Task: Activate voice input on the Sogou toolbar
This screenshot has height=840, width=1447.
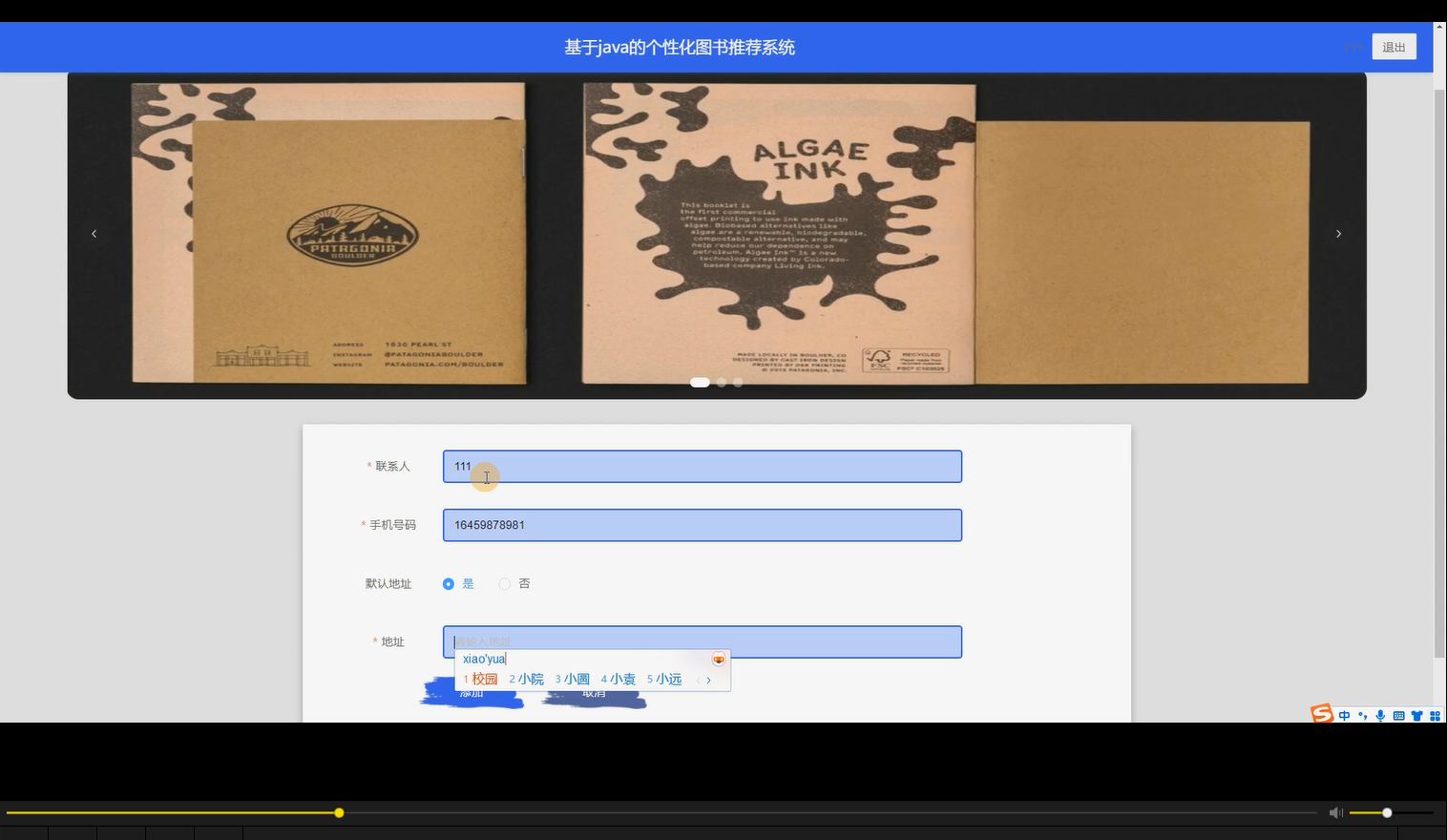Action: (1380, 715)
